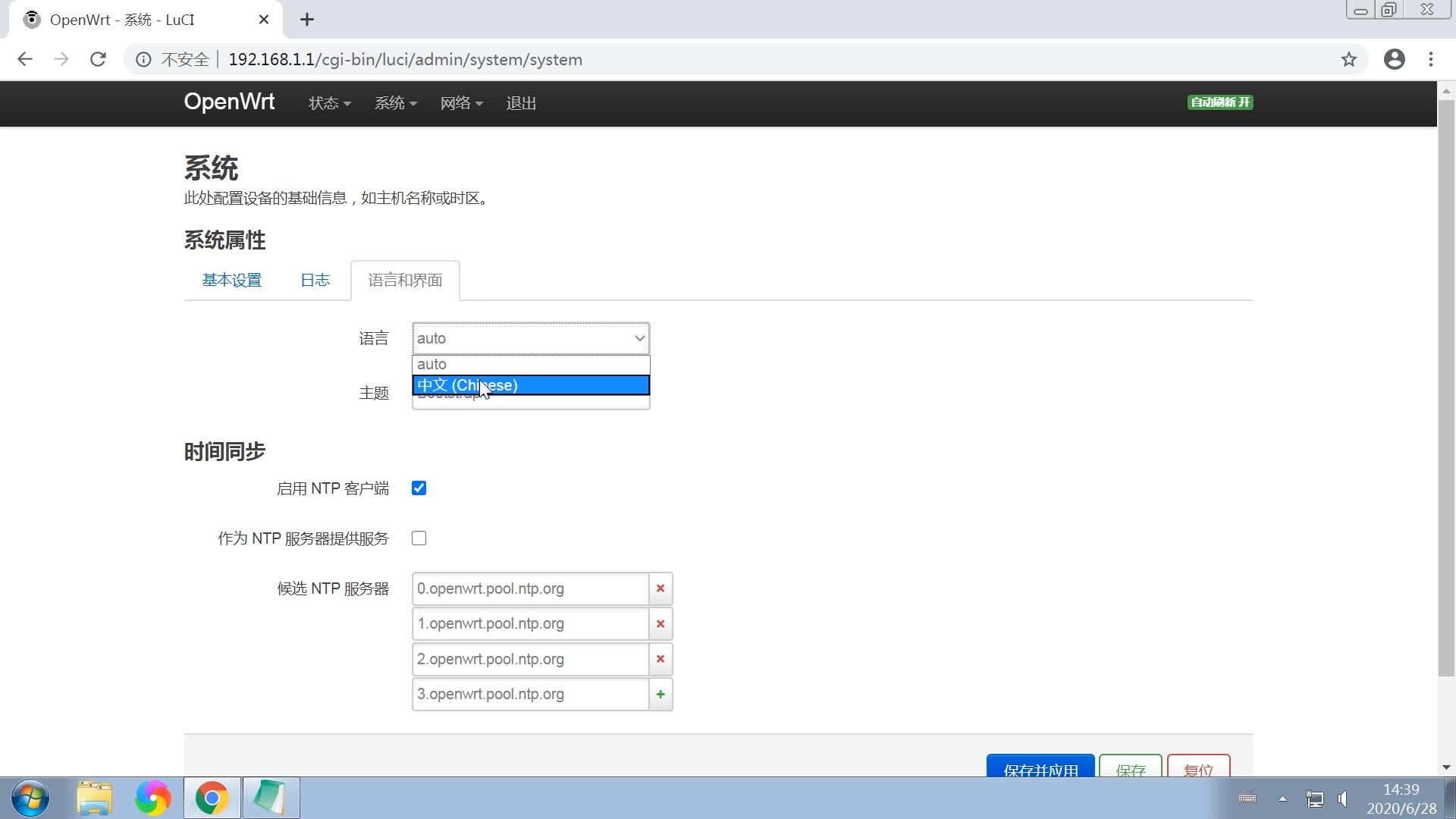Open the browser profile account icon
The width and height of the screenshot is (1456, 819).
[1395, 59]
